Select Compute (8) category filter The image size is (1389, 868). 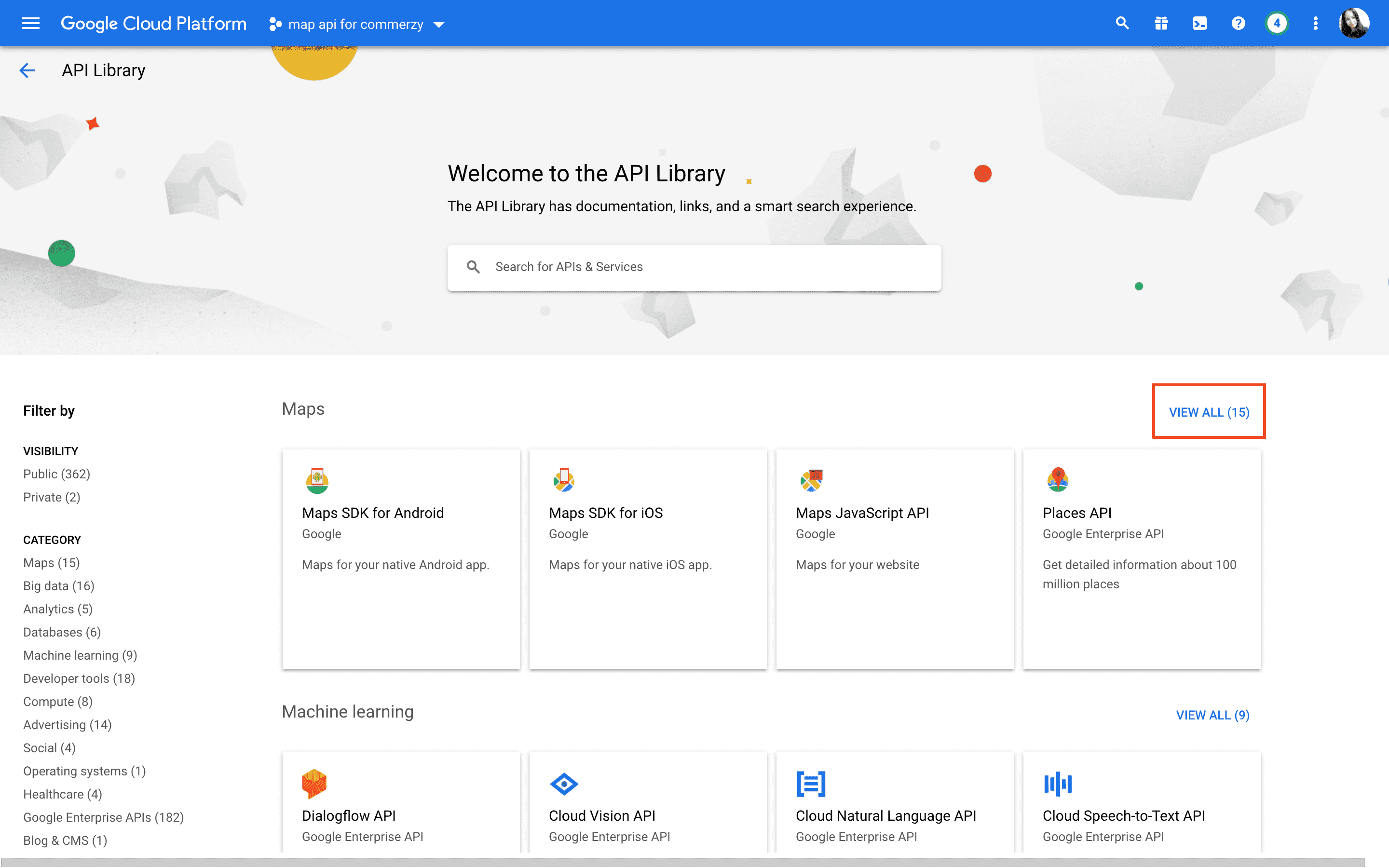point(57,702)
